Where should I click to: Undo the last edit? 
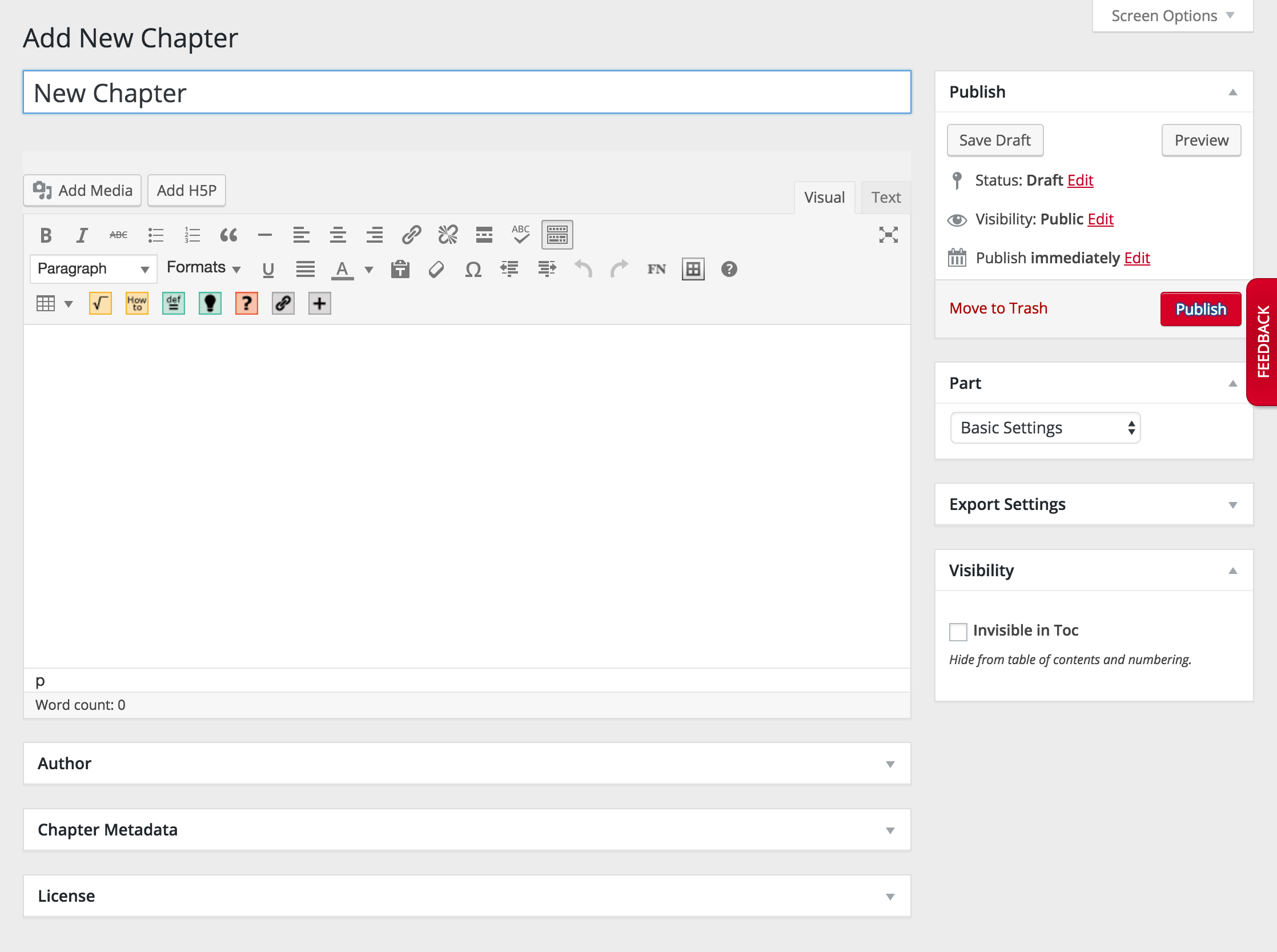tap(583, 269)
